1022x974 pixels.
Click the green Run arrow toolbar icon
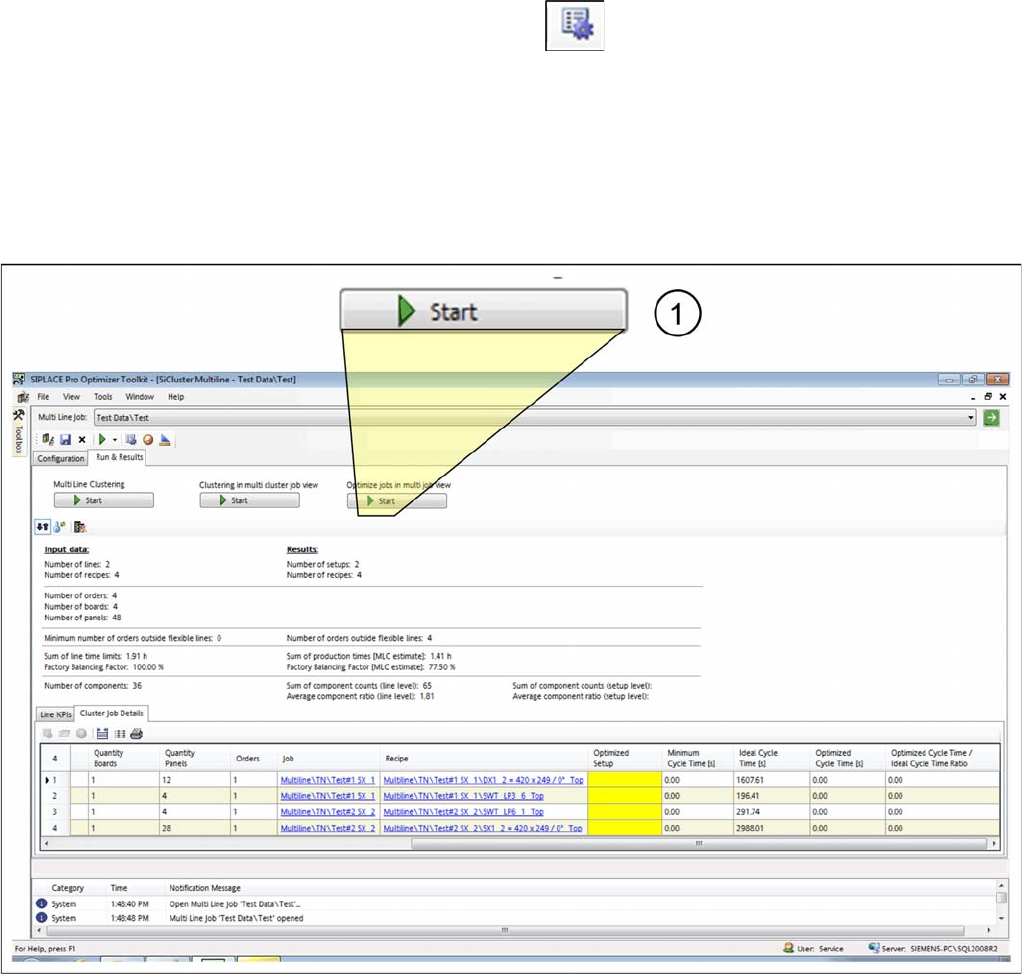[x=101, y=439]
